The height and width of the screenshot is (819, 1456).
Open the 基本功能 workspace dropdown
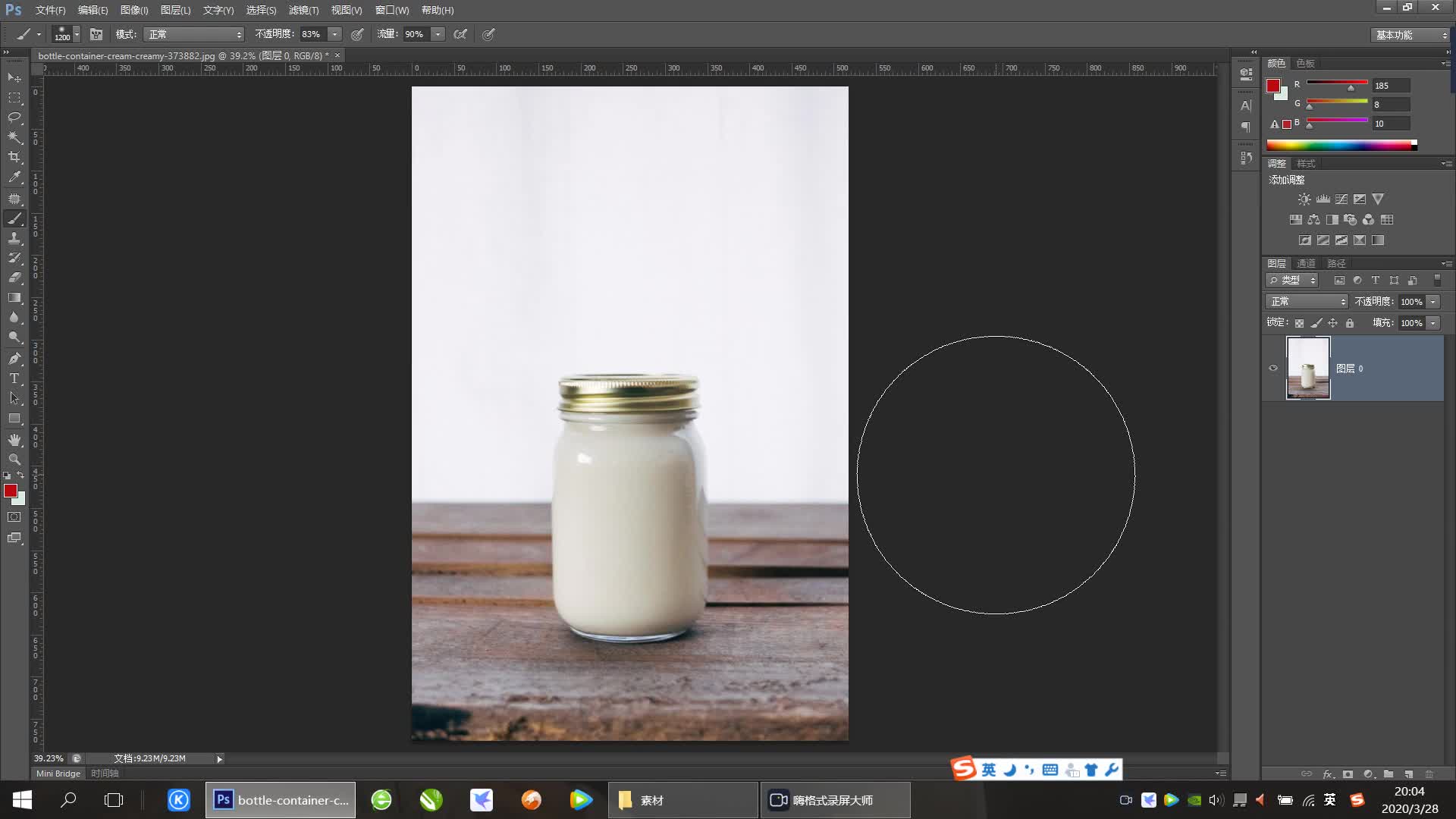point(1410,35)
